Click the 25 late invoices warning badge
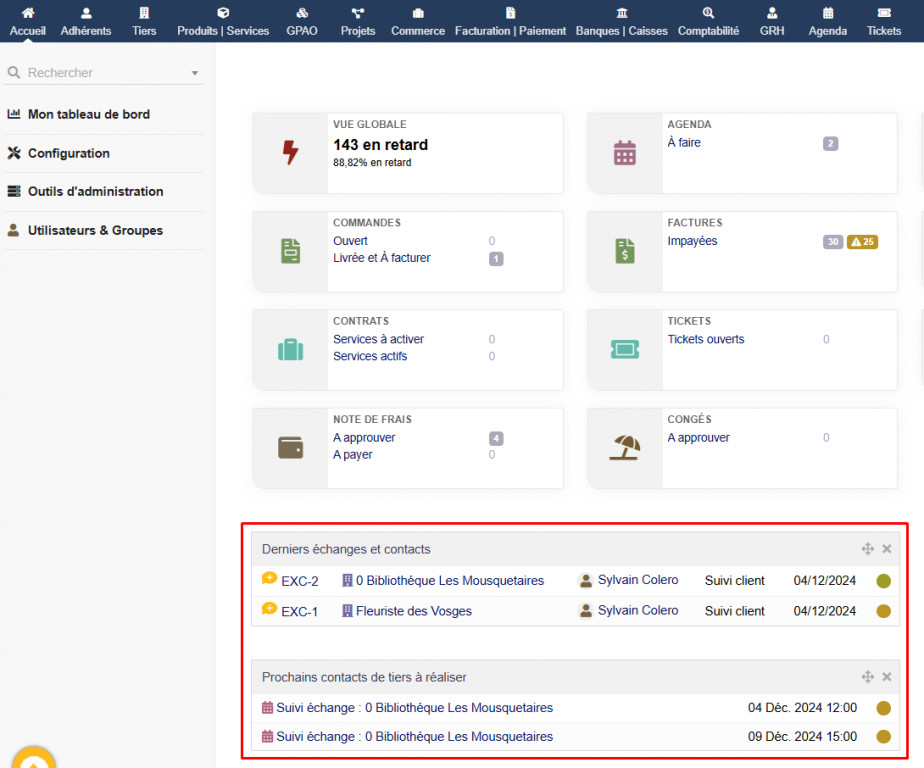 [x=862, y=242]
